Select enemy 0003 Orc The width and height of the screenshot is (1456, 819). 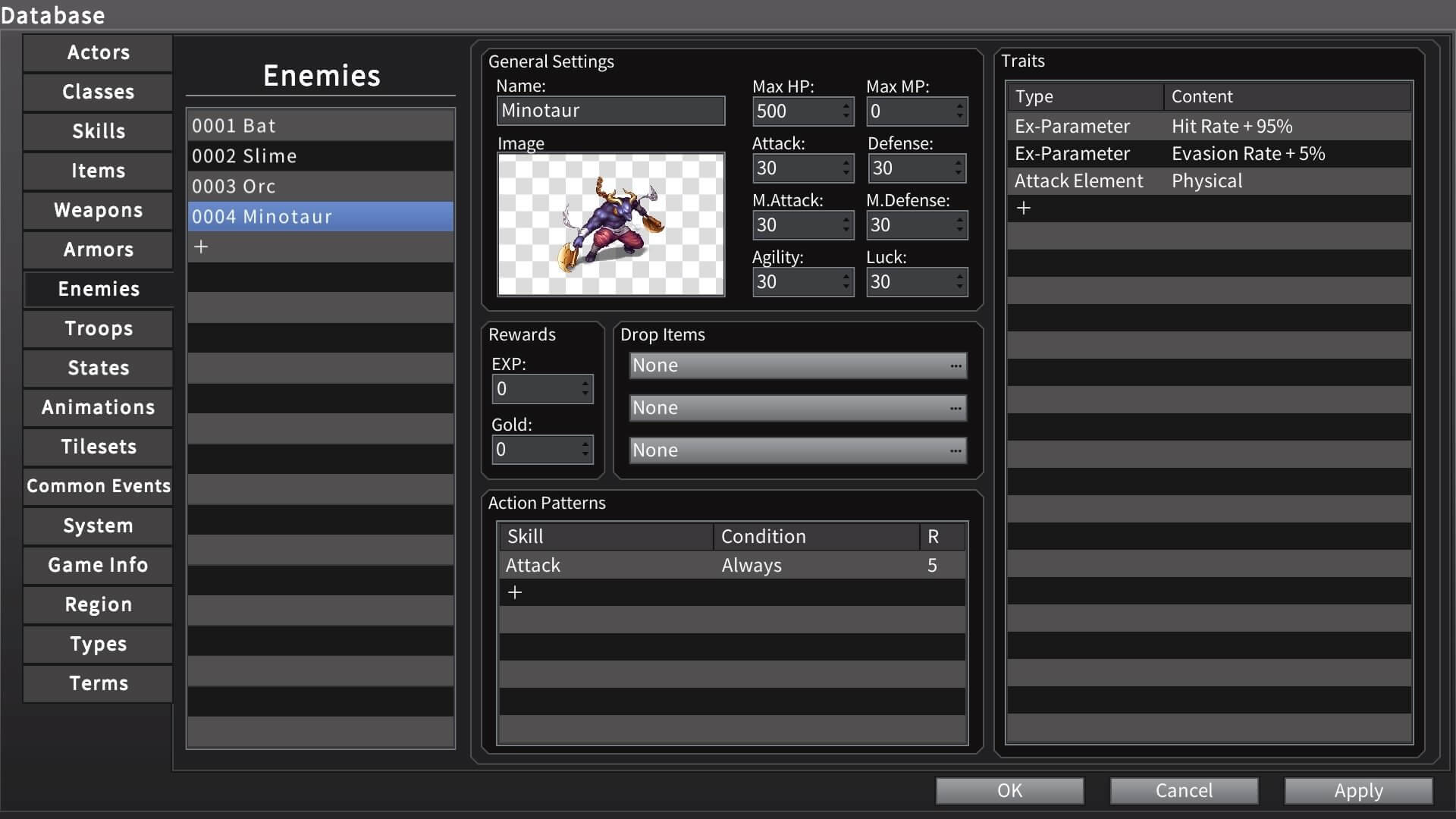coord(321,187)
